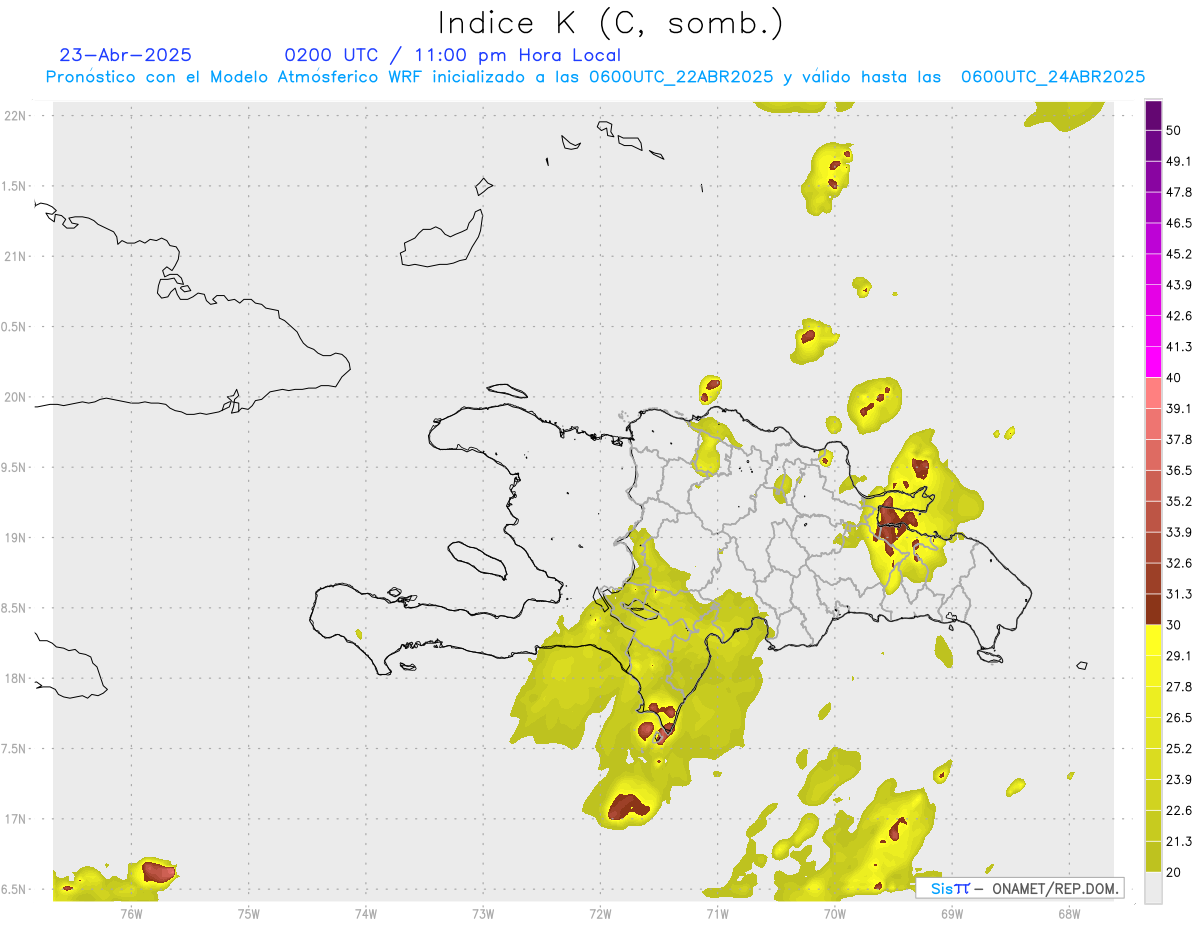Select the salmon swatch between 39.1 and 40

click(1154, 393)
